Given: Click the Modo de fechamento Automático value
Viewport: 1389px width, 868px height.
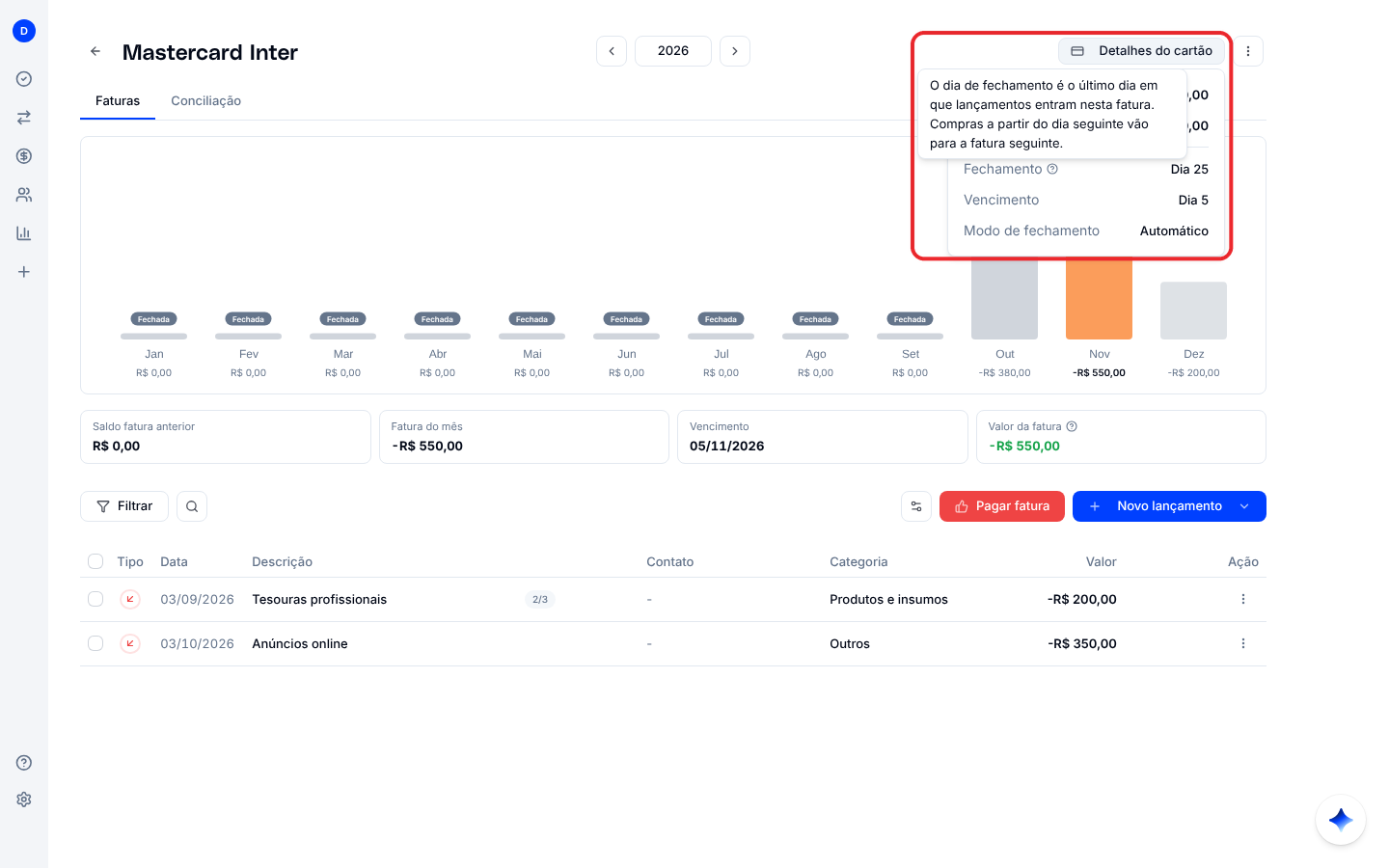Looking at the screenshot, I should click(x=1174, y=231).
